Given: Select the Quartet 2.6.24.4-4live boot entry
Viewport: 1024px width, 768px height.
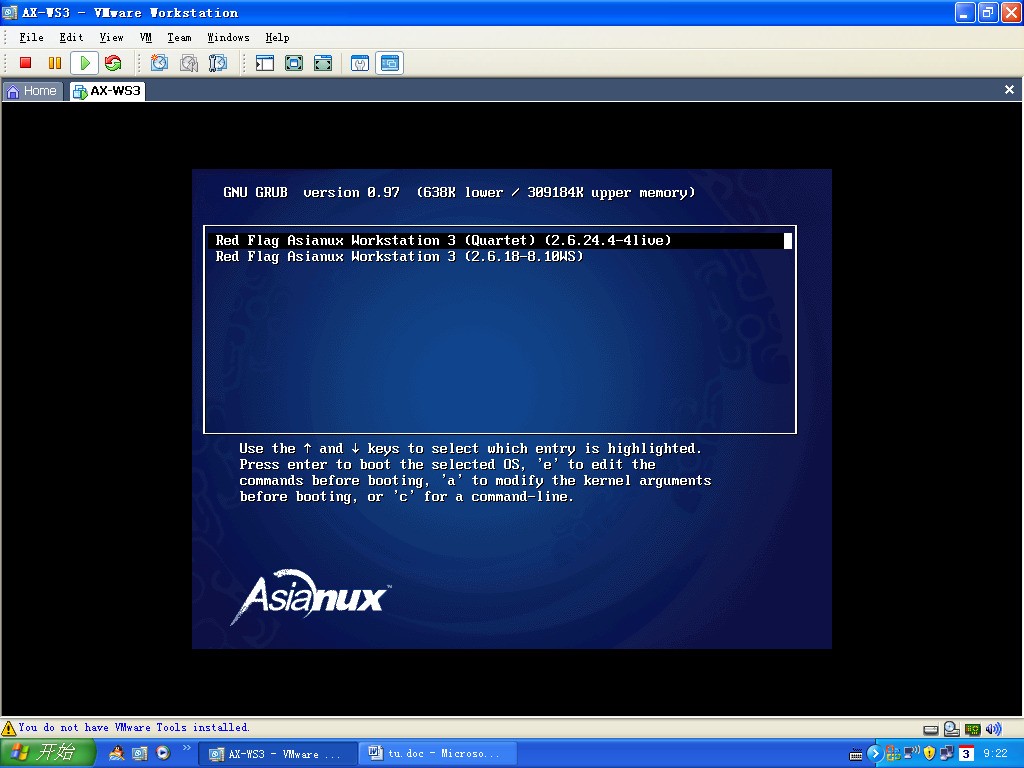Looking at the screenshot, I should (500, 240).
